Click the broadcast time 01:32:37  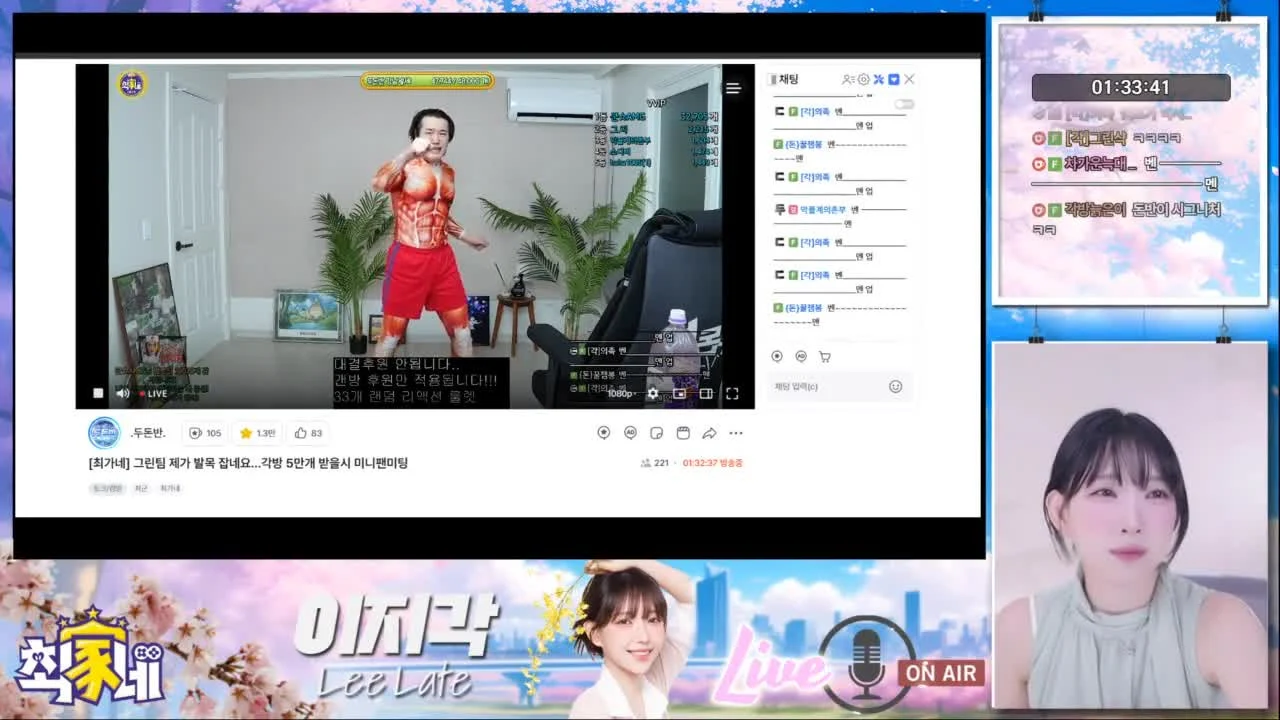pyautogui.click(x=712, y=463)
